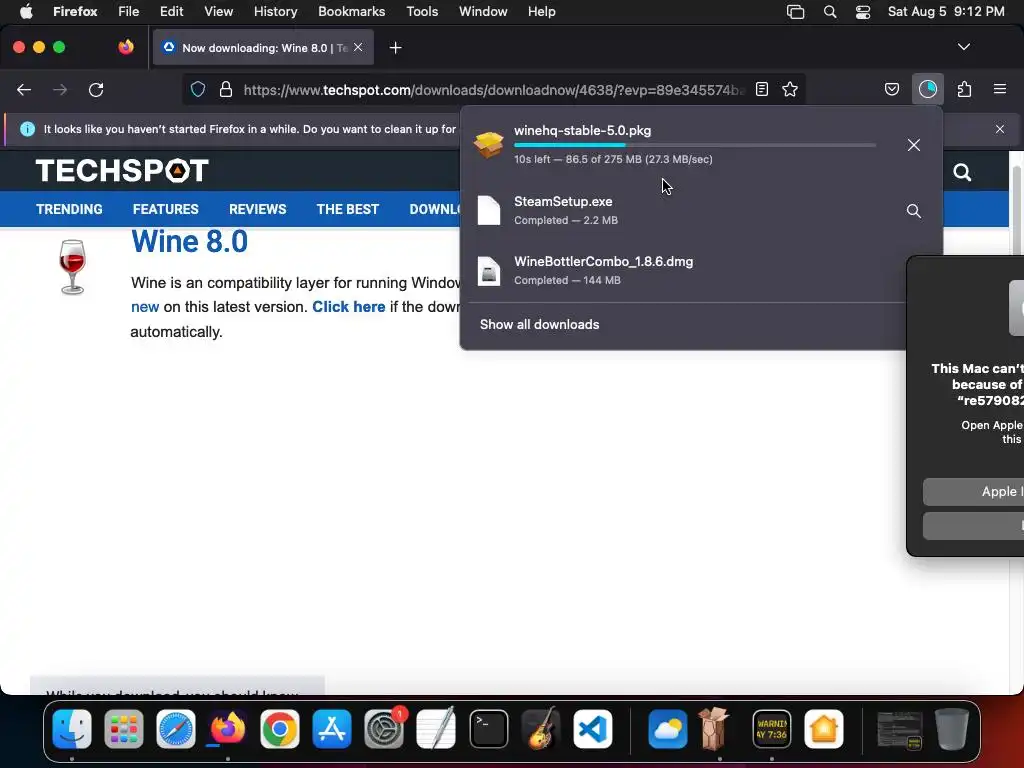Click the winehq-stable-5.0.pkg download progress bar
This screenshot has width=1024, height=768.
tap(695, 145)
